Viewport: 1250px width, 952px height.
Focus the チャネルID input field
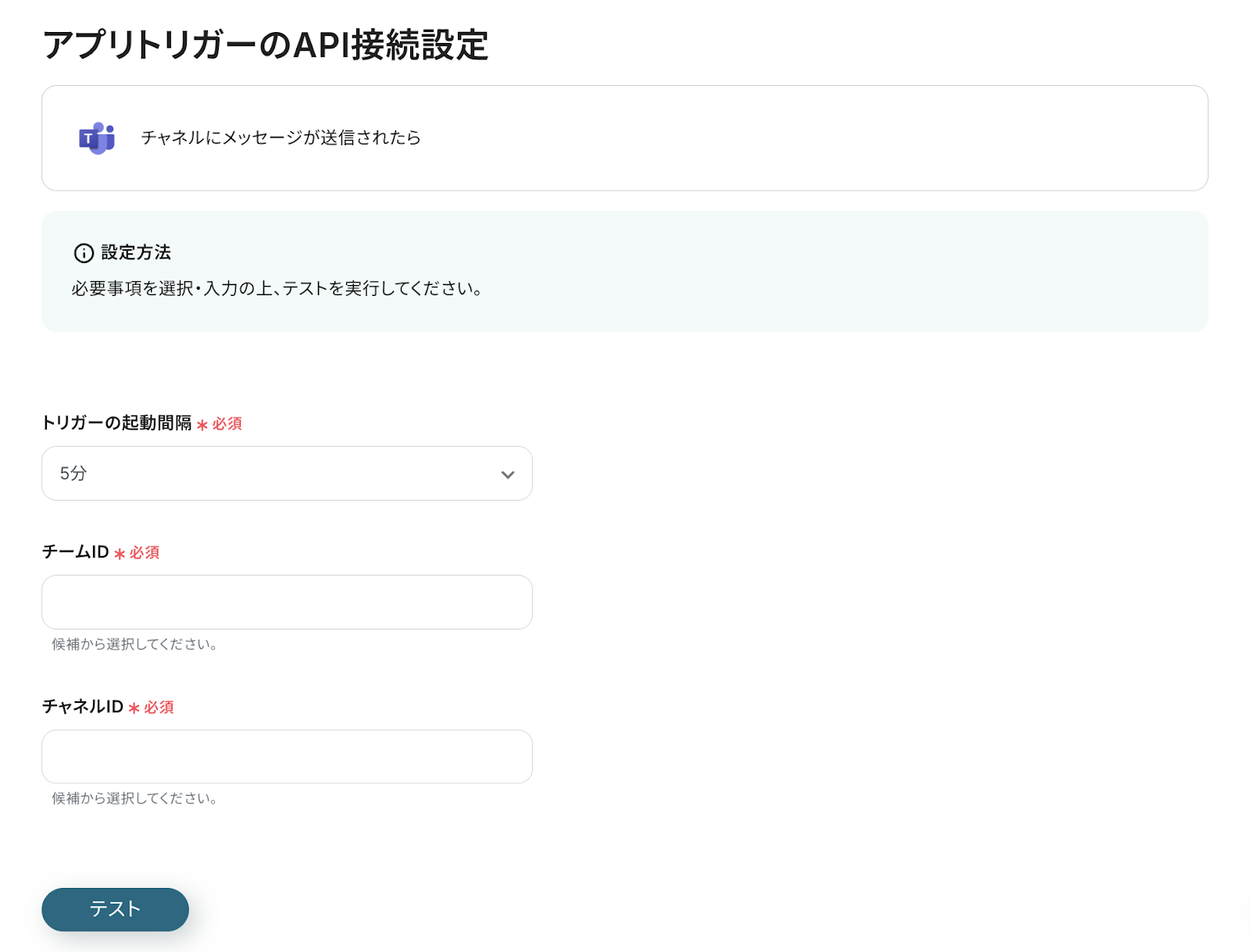click(287, 757)
